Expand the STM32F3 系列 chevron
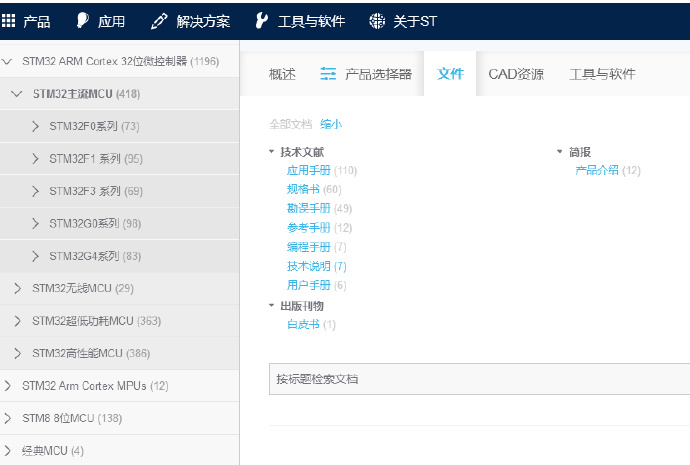690x465 pixels. 36,191
